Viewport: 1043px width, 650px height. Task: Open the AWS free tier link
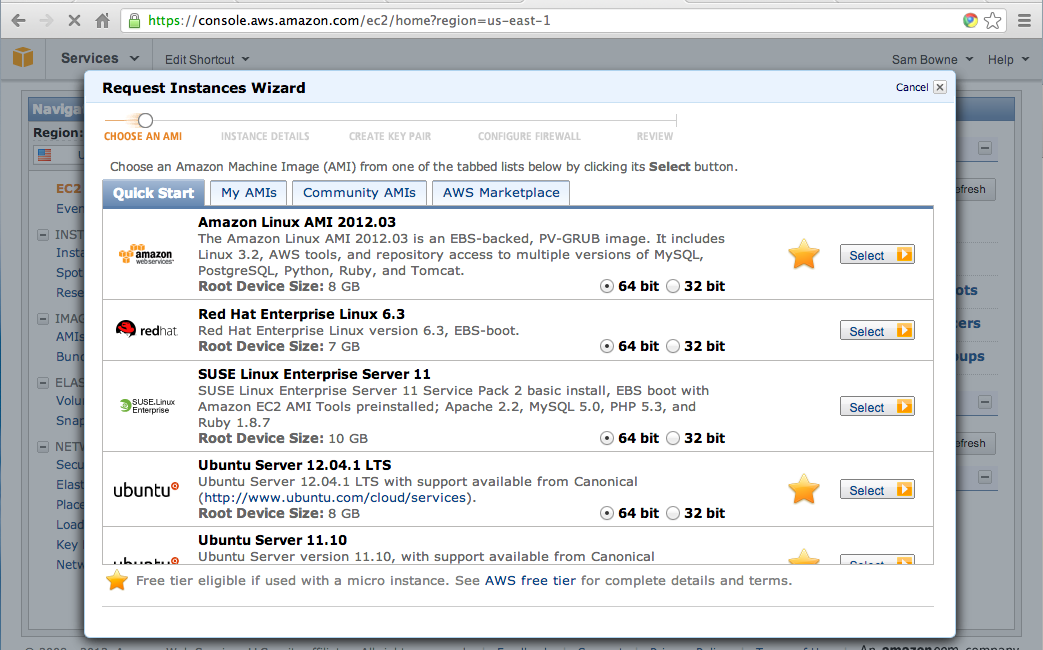(530, 581)
